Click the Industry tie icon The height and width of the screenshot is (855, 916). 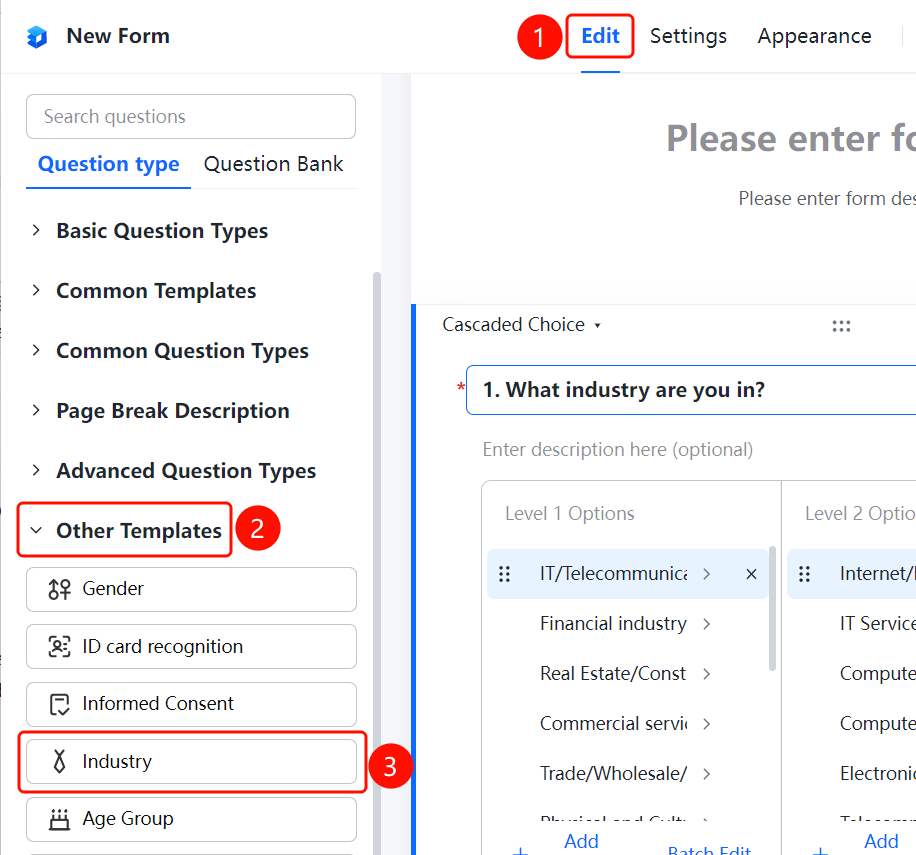[59, 761]
